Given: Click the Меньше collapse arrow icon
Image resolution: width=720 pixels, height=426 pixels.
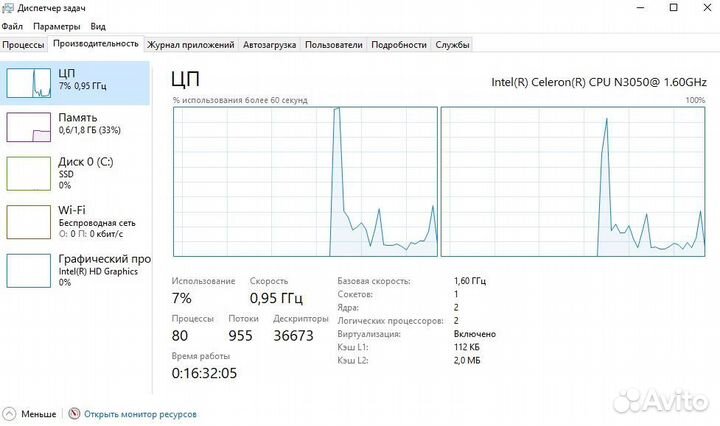Looking at the screenshot, I should coord(9,414).
